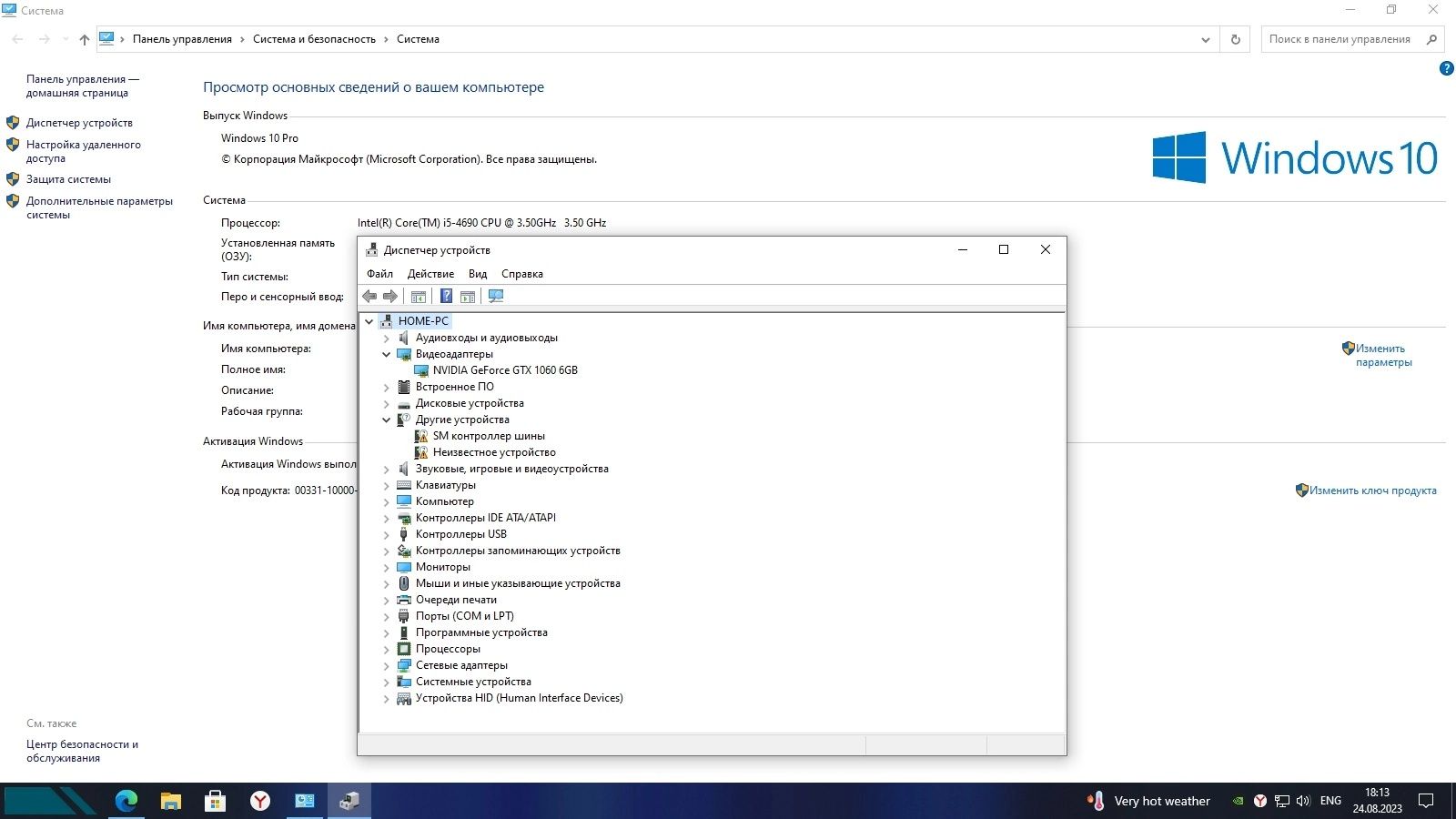Select Встроенное ПО row

point(455,387)
